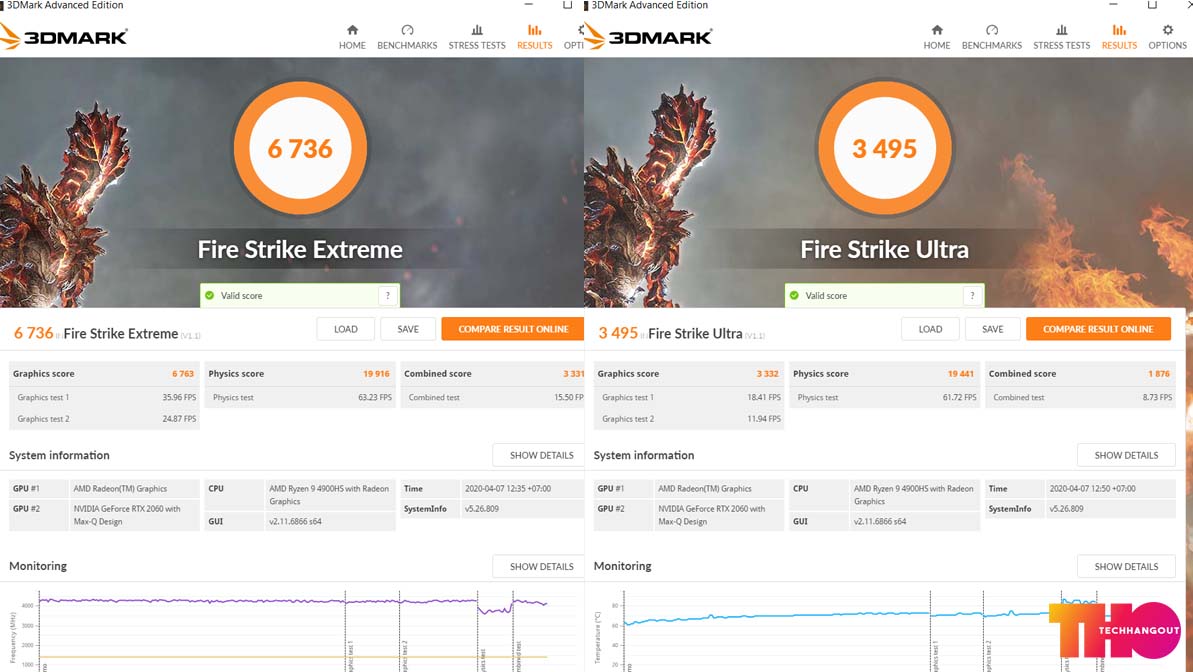
Task: Open Stress Tests in Fire Strike Ultra window
Action: tap(1061, 37)
